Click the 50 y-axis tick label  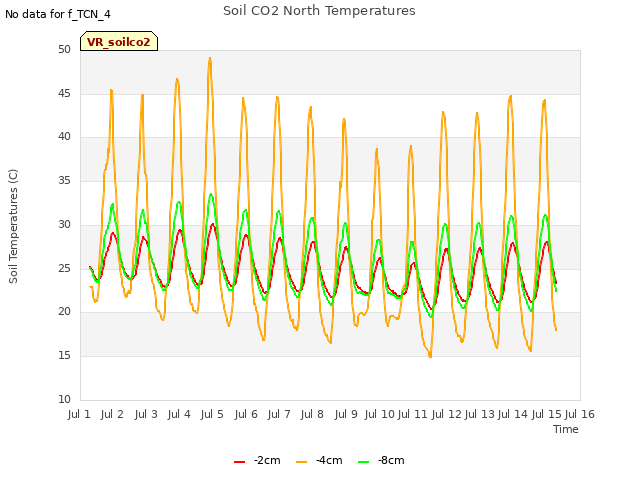pos(64,50)
